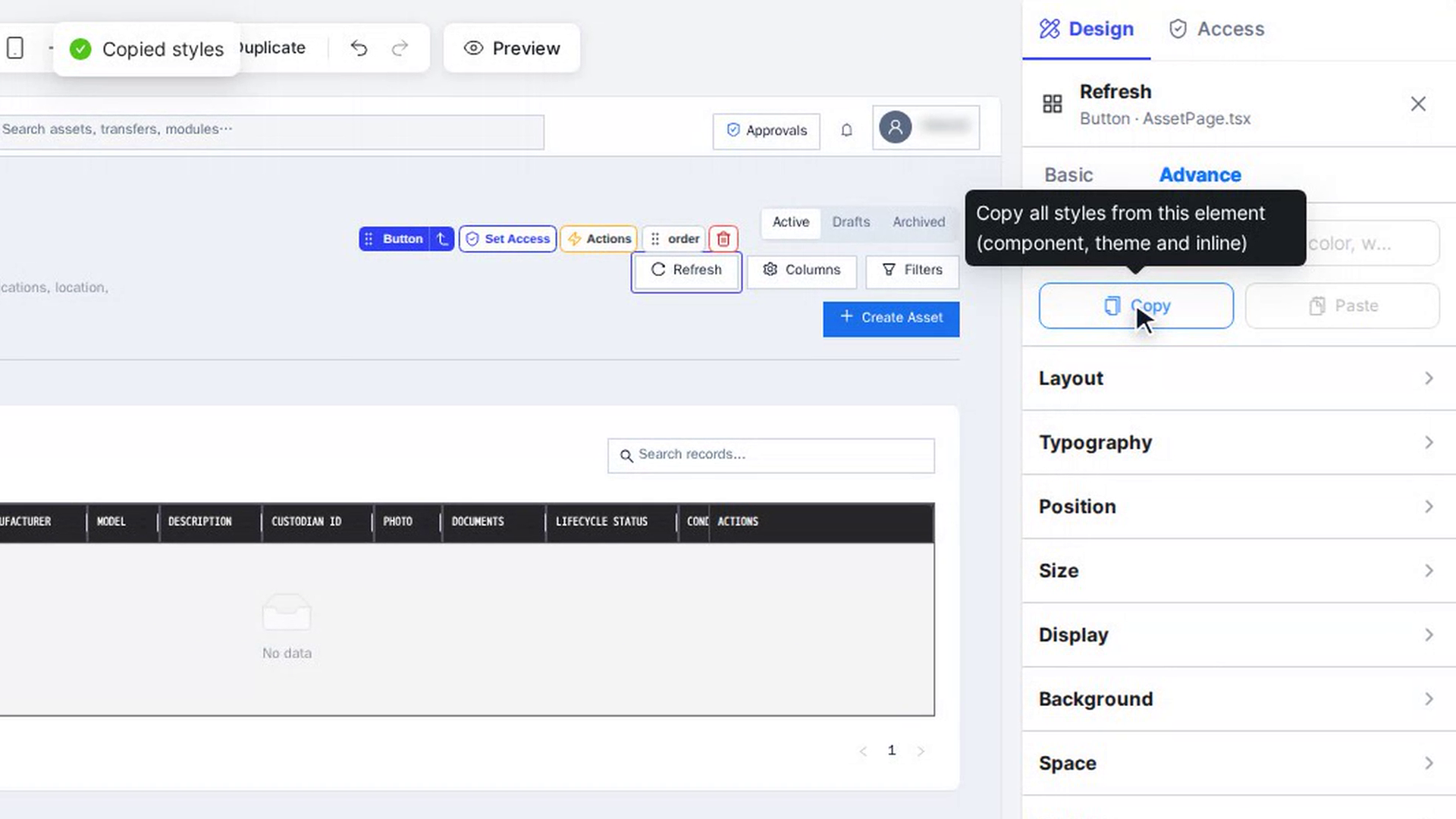Expand the Typography section
This screenshot has height=819, width=1456.
1238,443
